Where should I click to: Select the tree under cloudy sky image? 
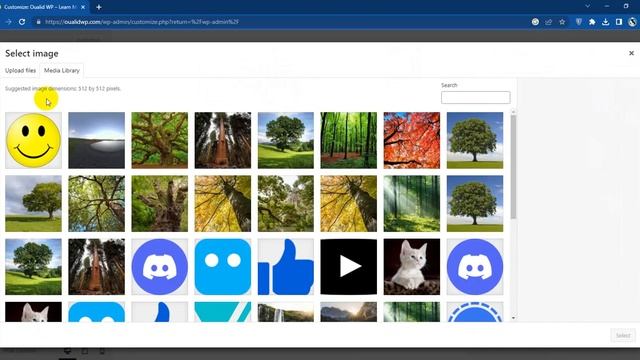(x=33, y=204)
